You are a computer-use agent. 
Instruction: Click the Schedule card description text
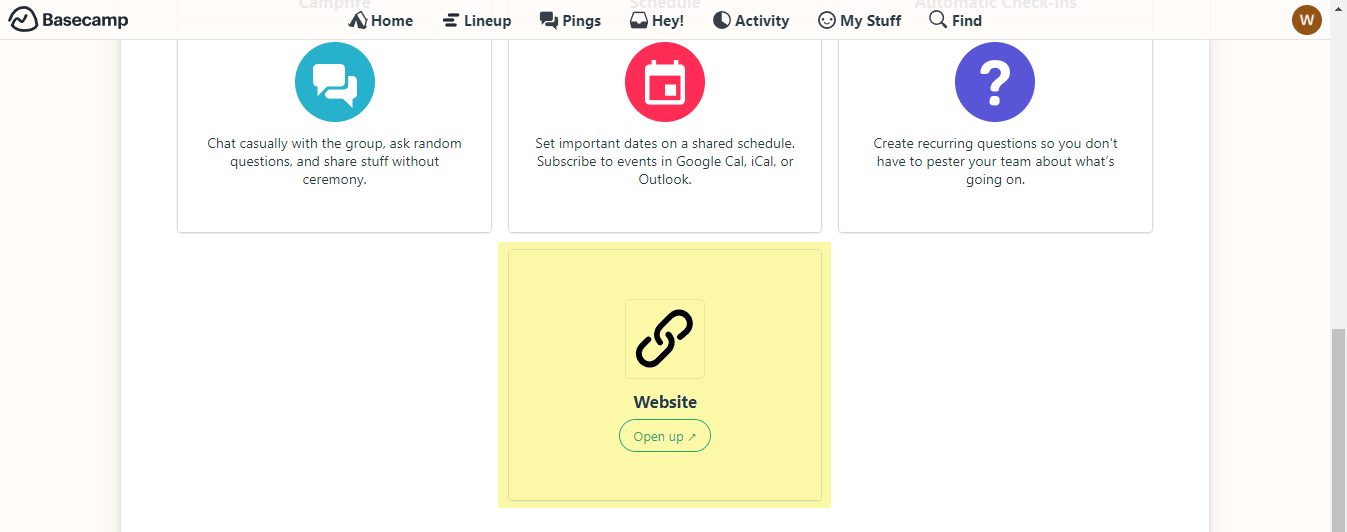point(665,161)
